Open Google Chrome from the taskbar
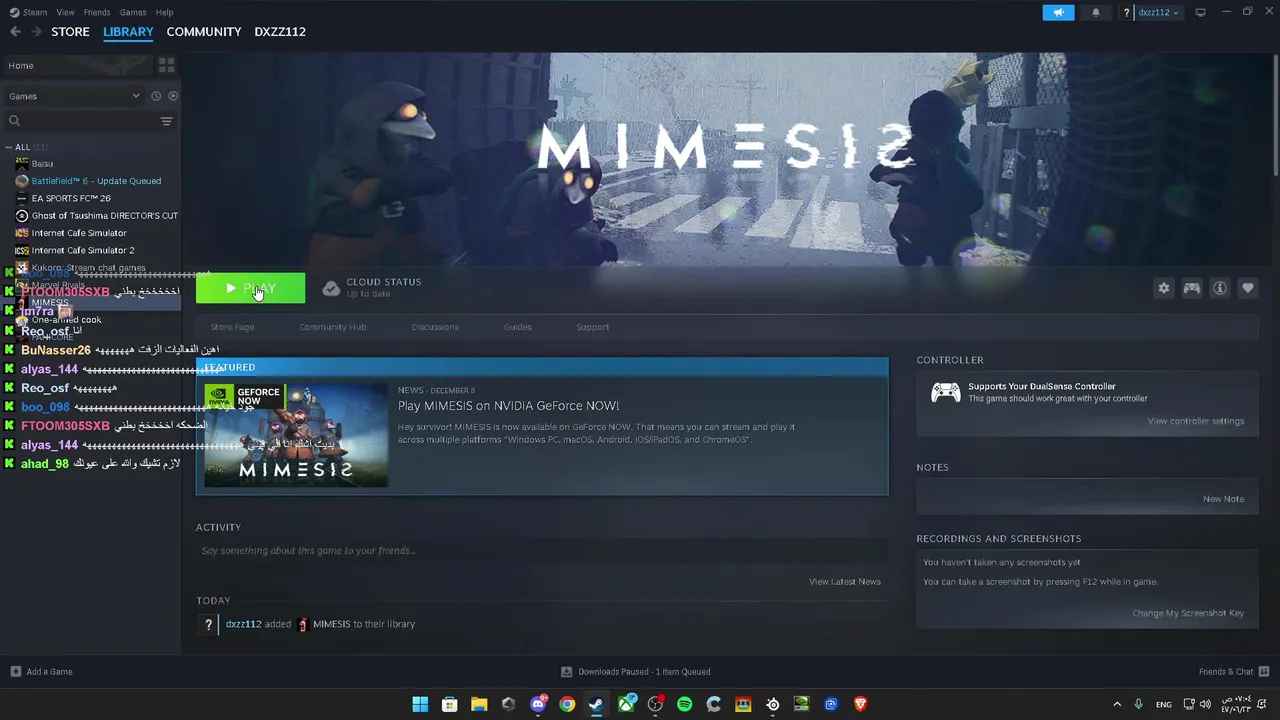Screen dimensions: 1280x720 coord(567,704)
